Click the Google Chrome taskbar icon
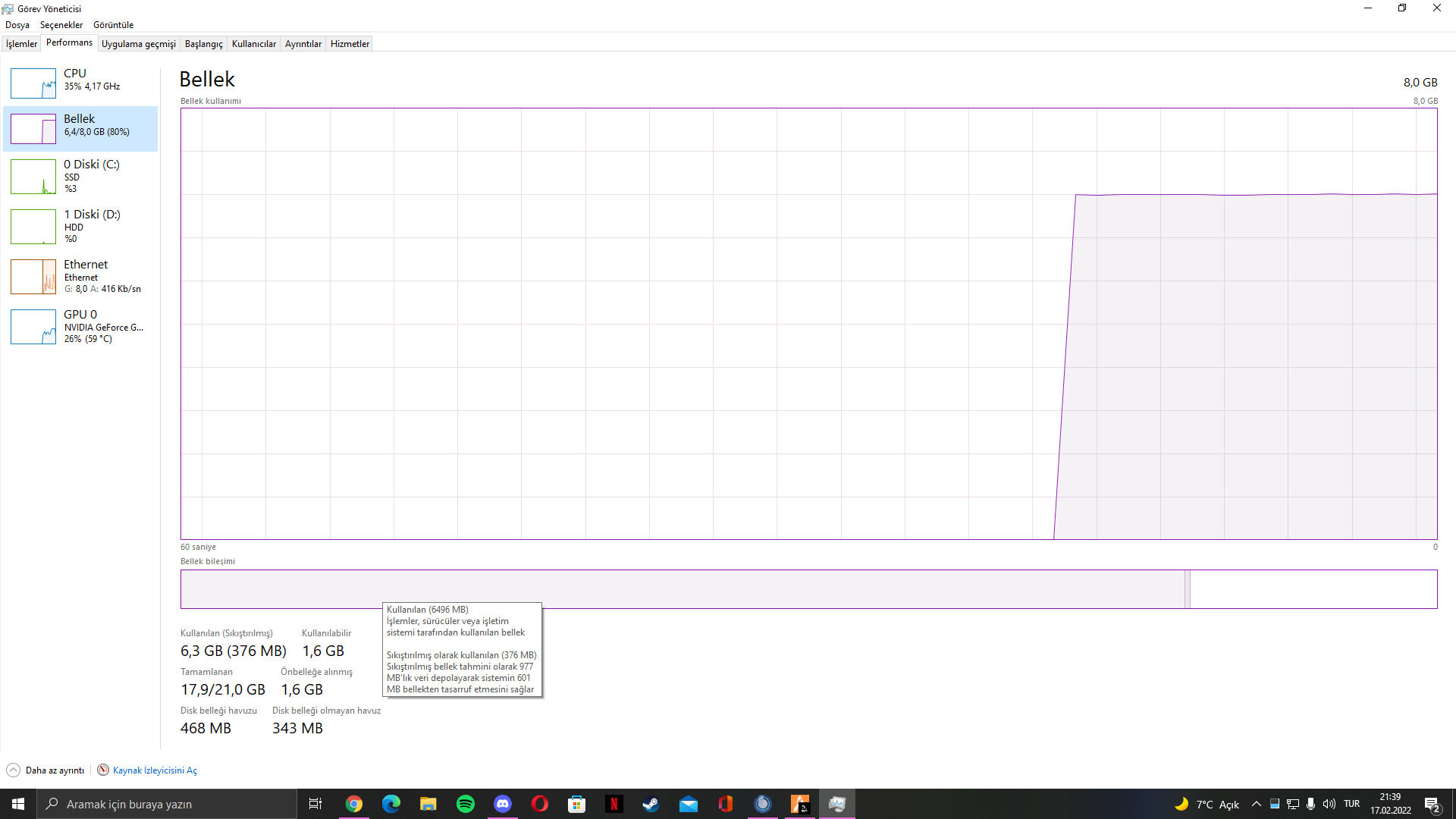Viewport: 1456px width, 819px height. coord(354,804)
